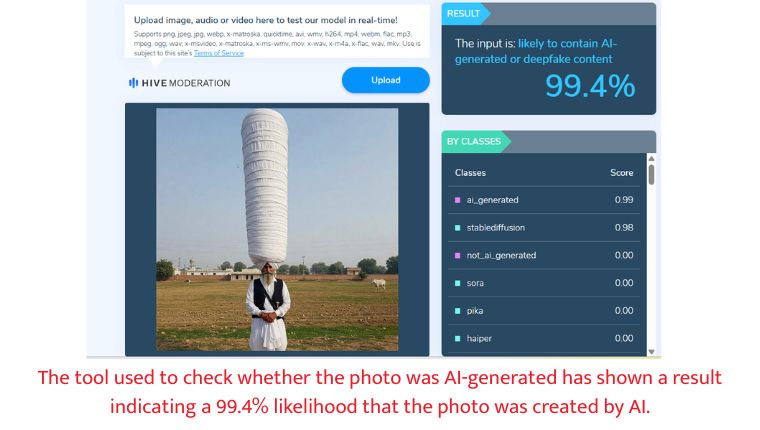Viewport: 760px width, 430px height.
Task: Click the classes list scrollbar thumb
Action: 651,175
